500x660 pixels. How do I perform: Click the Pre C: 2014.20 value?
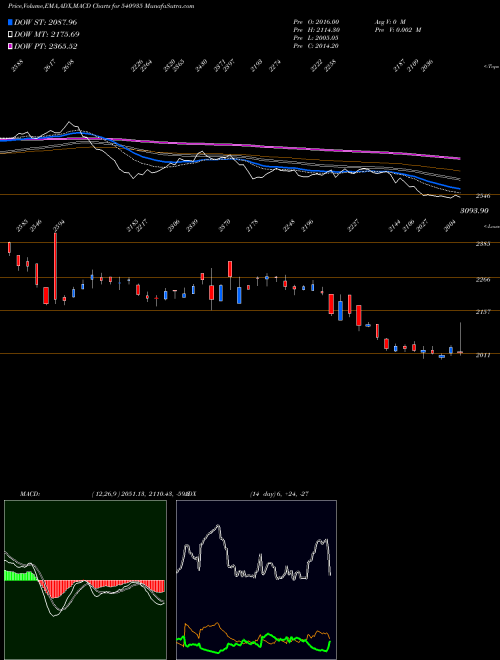click(316, 46)
